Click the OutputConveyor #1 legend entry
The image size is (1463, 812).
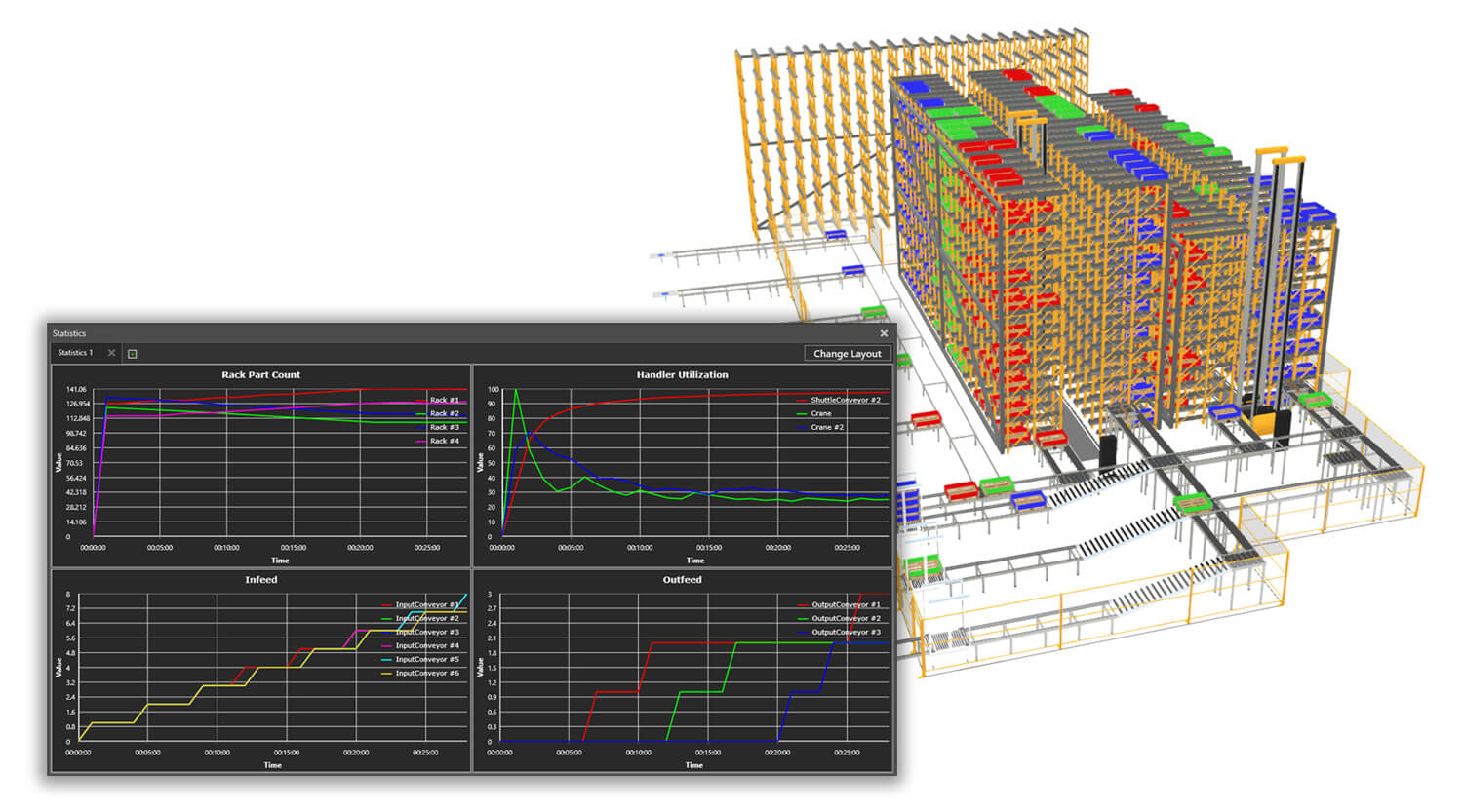tap(839, 604)
